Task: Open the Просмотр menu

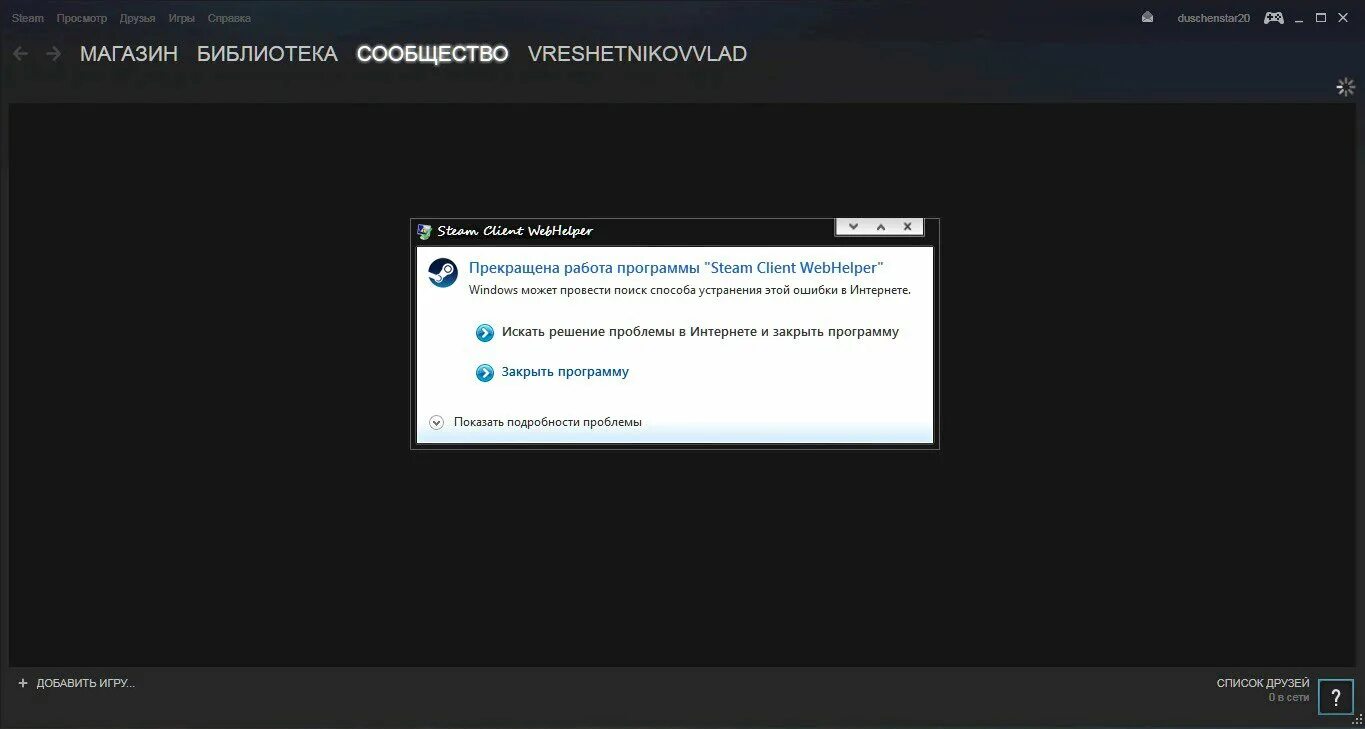Action: tap(82, 18)
